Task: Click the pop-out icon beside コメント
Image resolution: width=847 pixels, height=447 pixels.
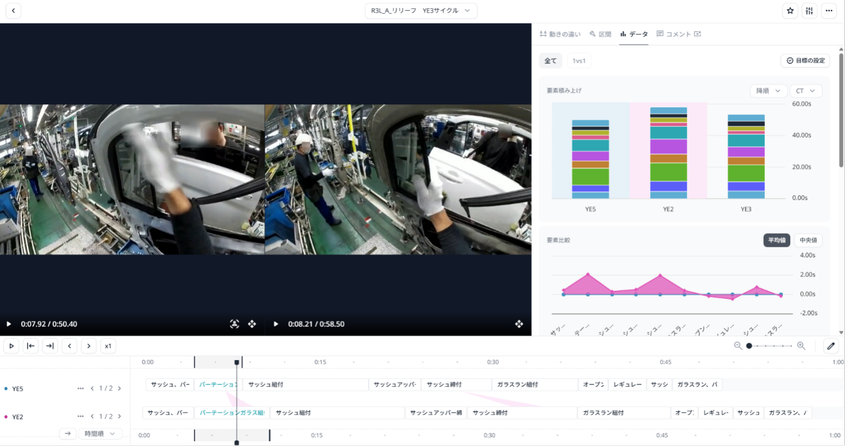Action: [x=697, y=34]
